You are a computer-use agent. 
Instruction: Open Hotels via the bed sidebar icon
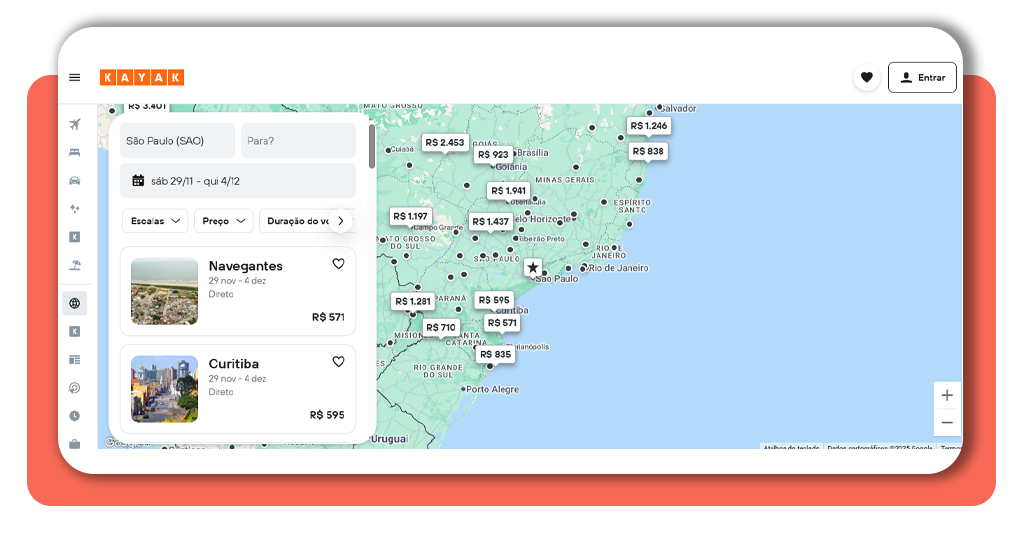point(74,153)
